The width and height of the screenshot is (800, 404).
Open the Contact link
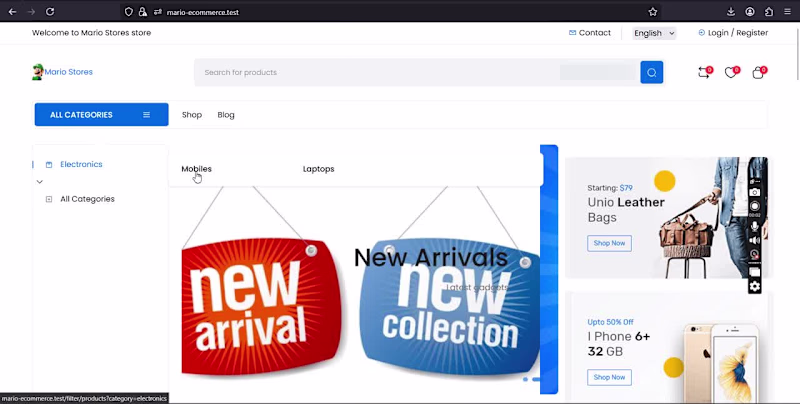594,33
